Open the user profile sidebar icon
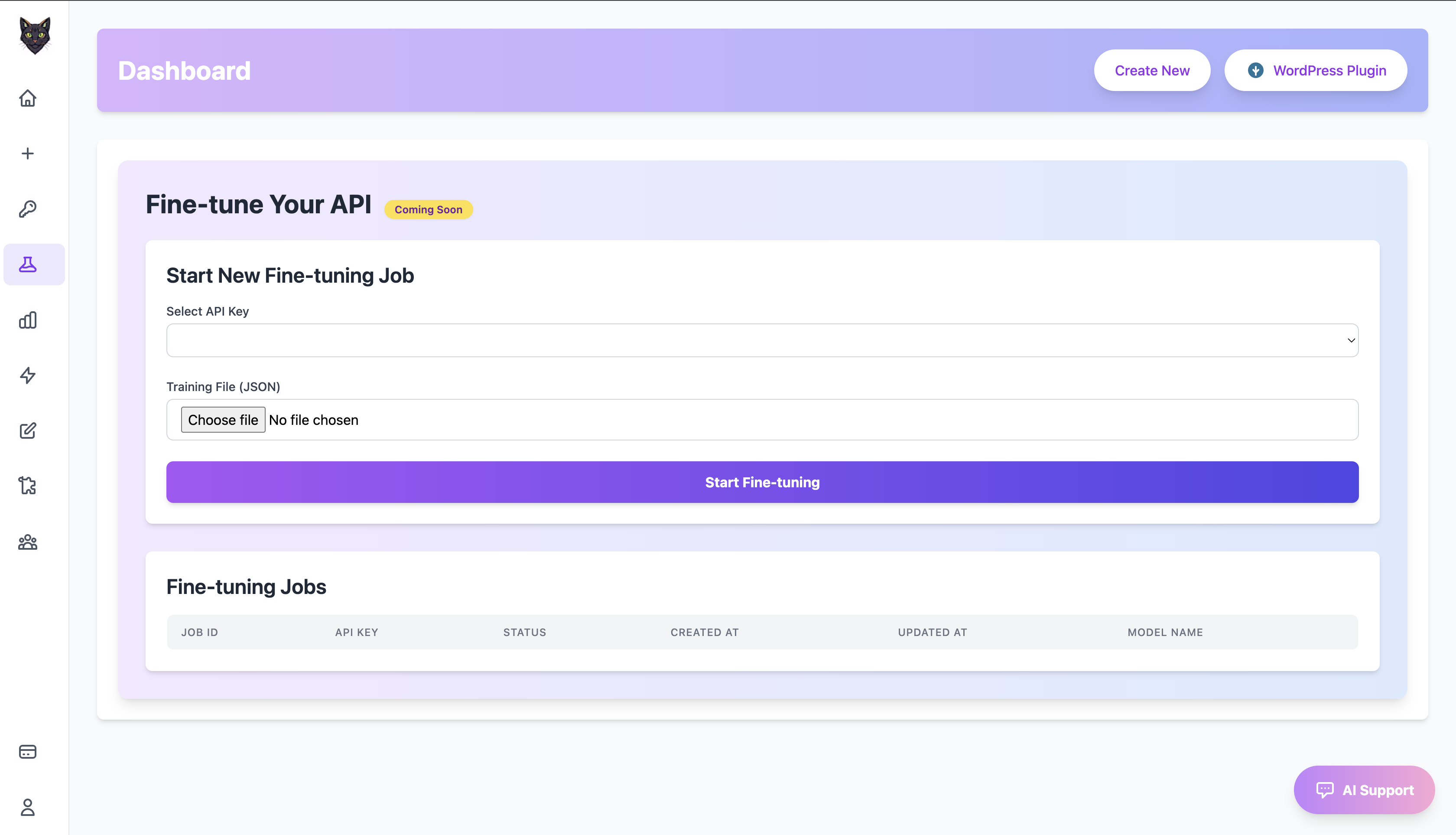 [x=27, y=808]
